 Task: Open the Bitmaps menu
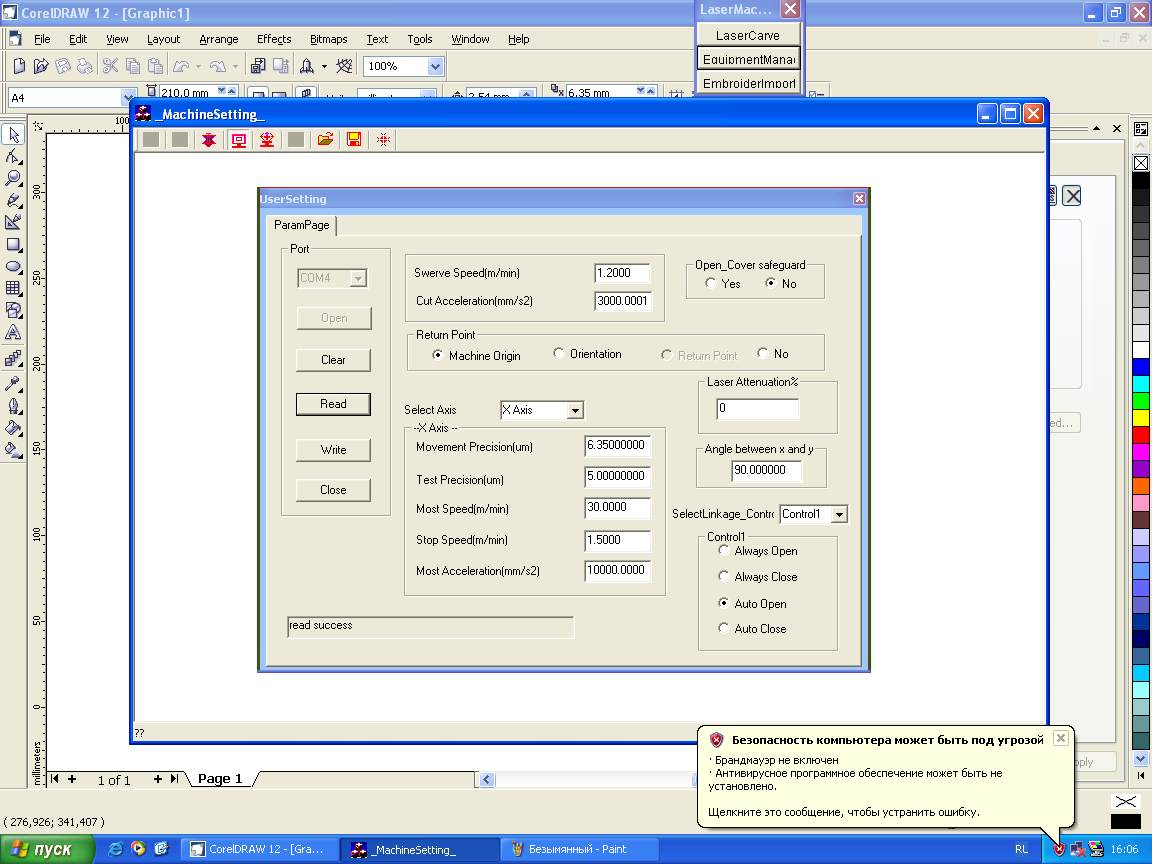[328, 39]
